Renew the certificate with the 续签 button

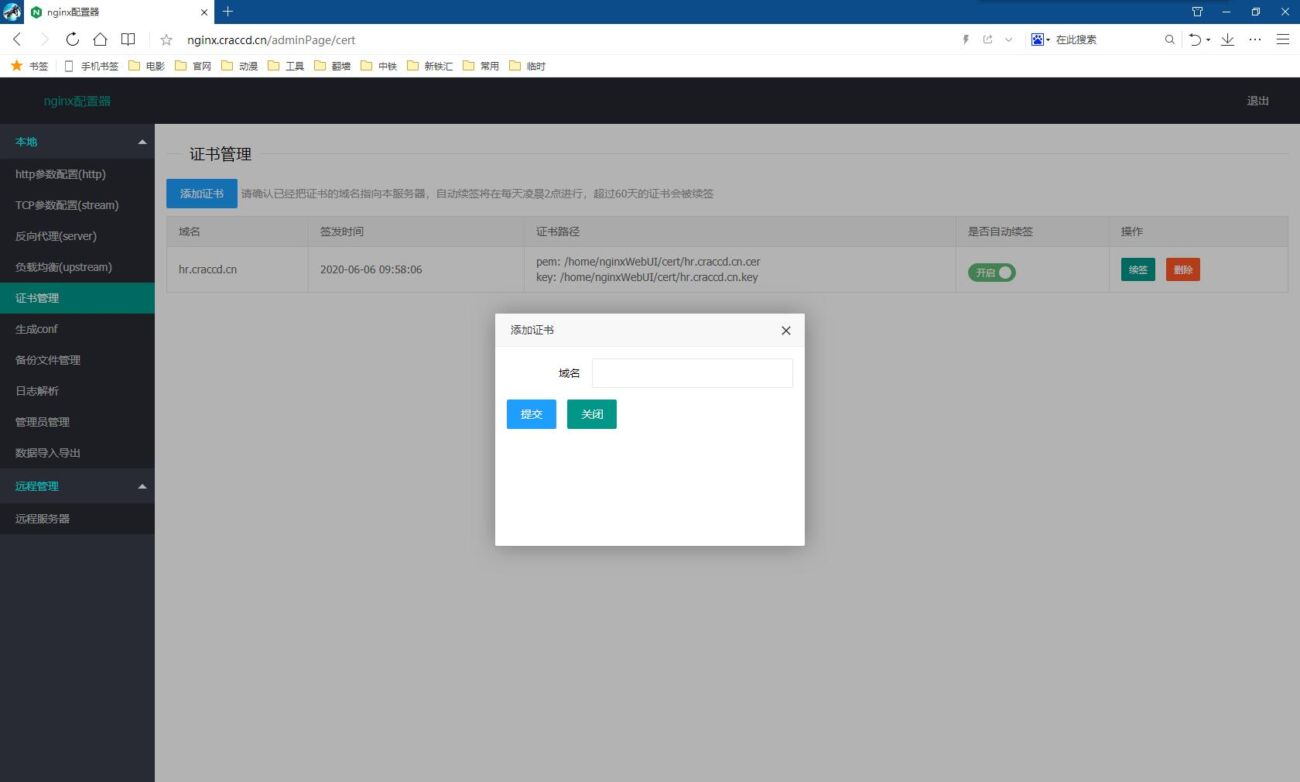pyautogui.click(x=1137, y=269)
